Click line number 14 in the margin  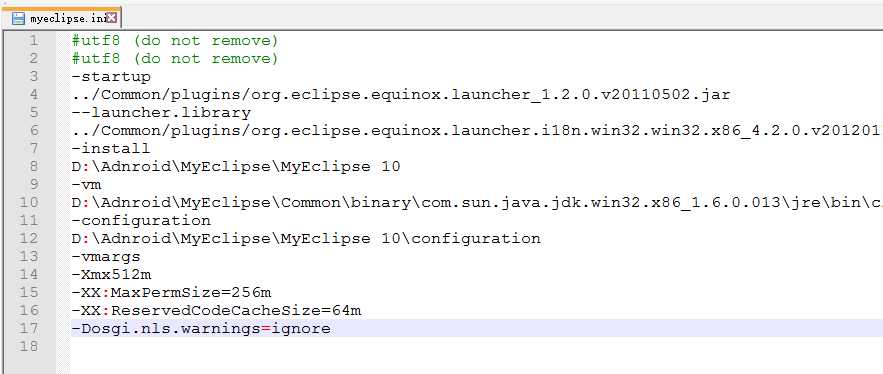tap(29, 274)
